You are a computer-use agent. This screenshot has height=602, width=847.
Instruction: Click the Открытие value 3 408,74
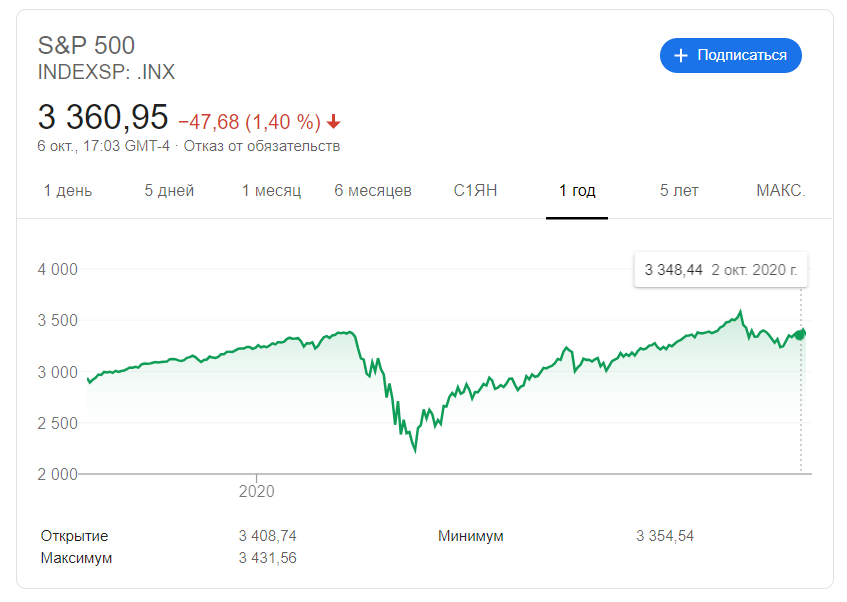click(267, 536)
